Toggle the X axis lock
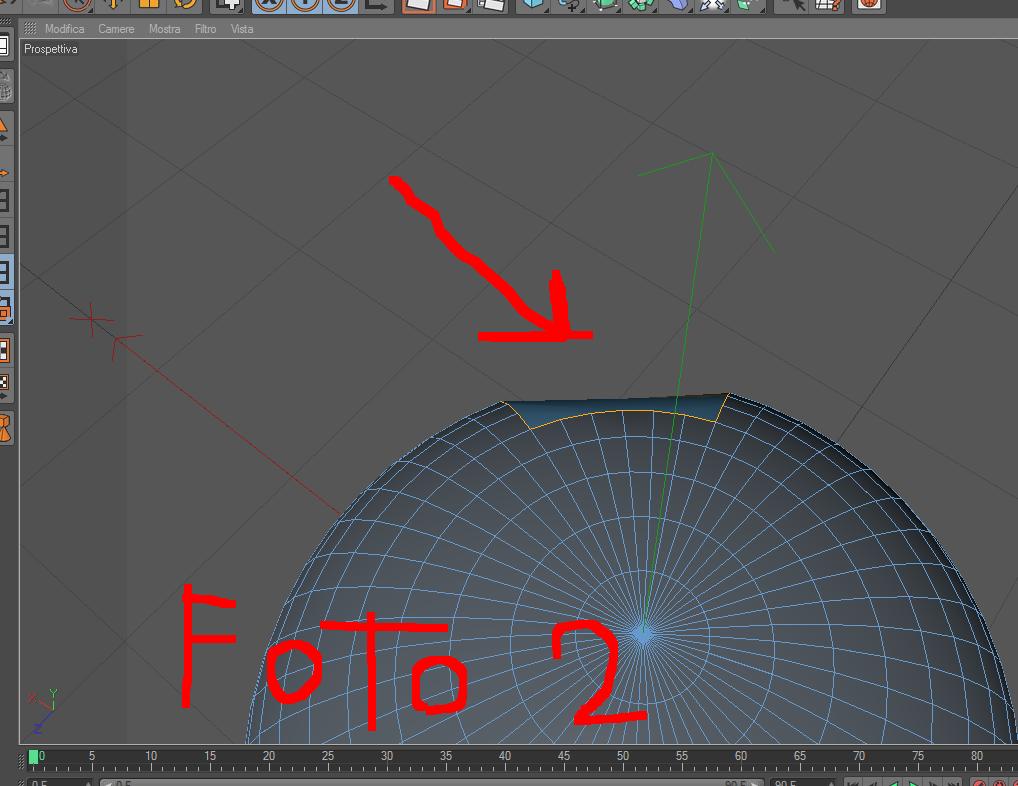This screenshot has height=786, width=1018. (x=269, y=5)
